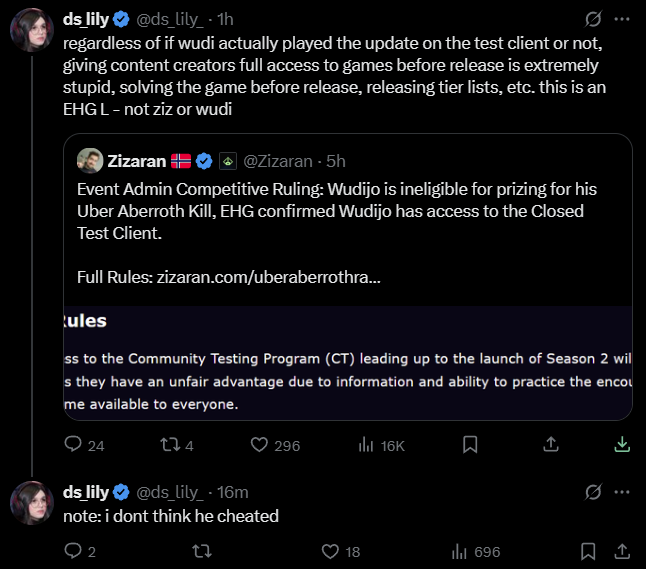Open Grok icon on the top tweet
This screenshot has height=569, width=646.
[x=593, y=19]
